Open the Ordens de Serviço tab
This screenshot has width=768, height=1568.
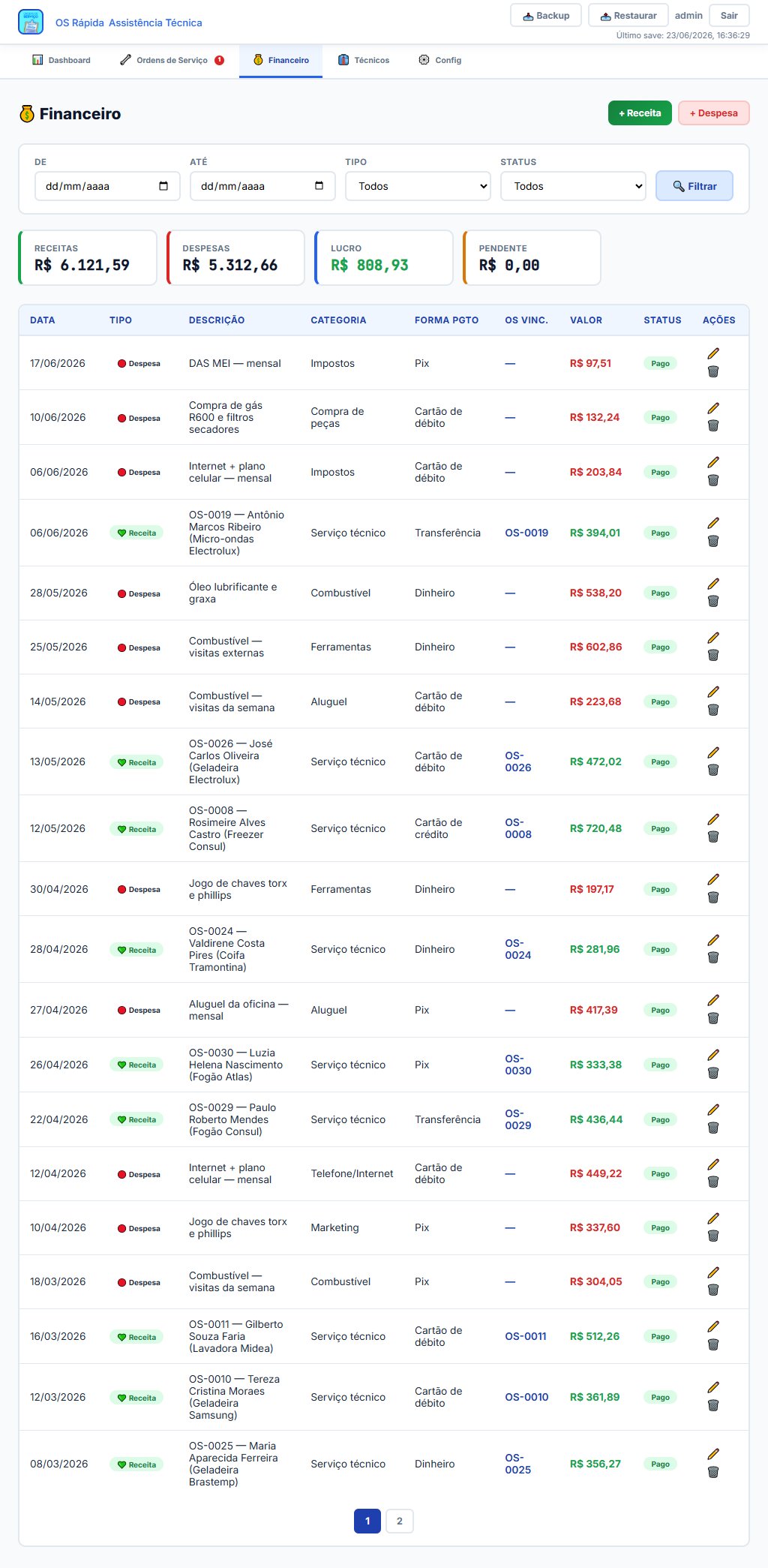tap(172, 60)
